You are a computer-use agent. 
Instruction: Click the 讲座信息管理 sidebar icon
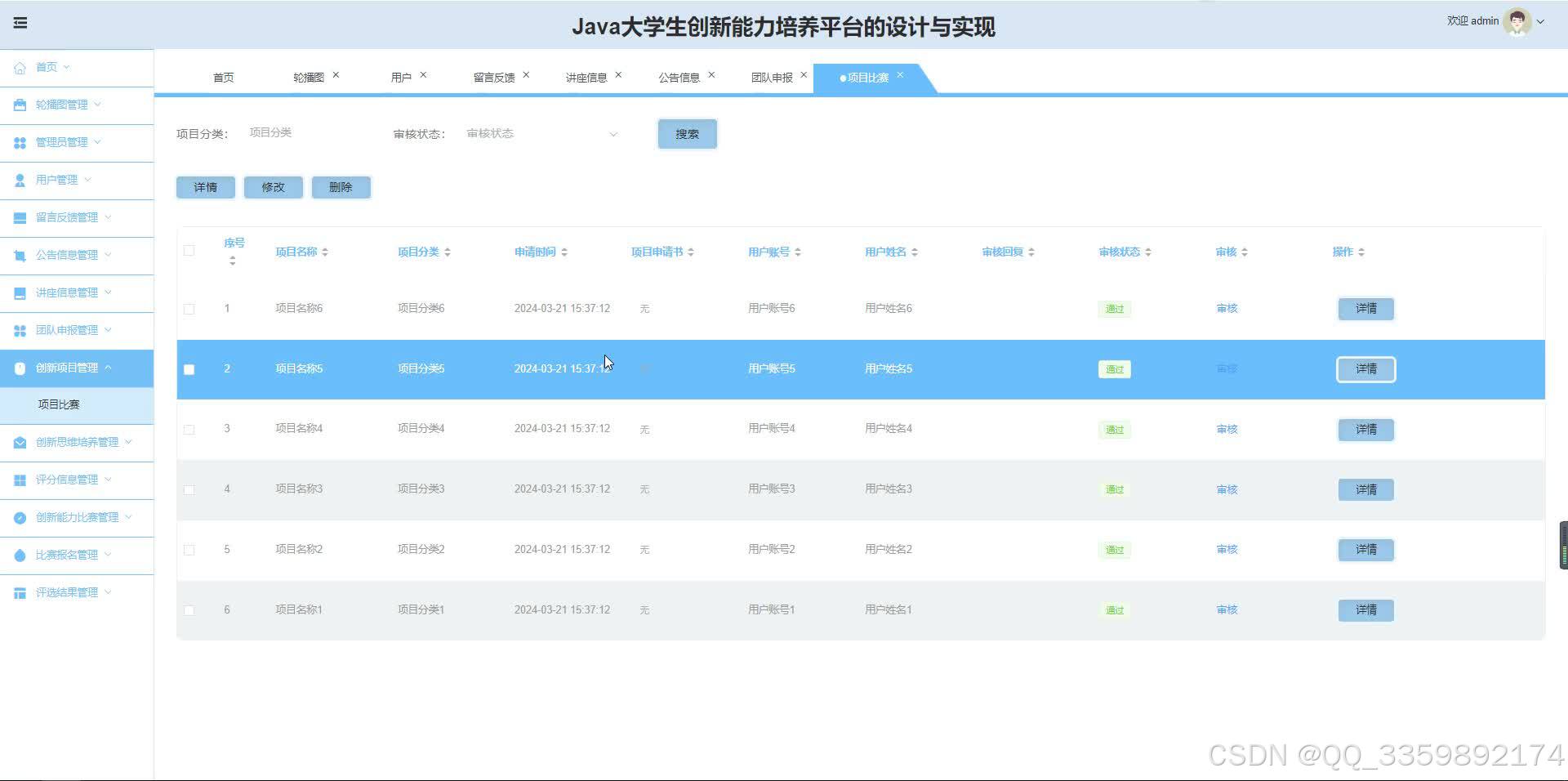click(20, 293)
